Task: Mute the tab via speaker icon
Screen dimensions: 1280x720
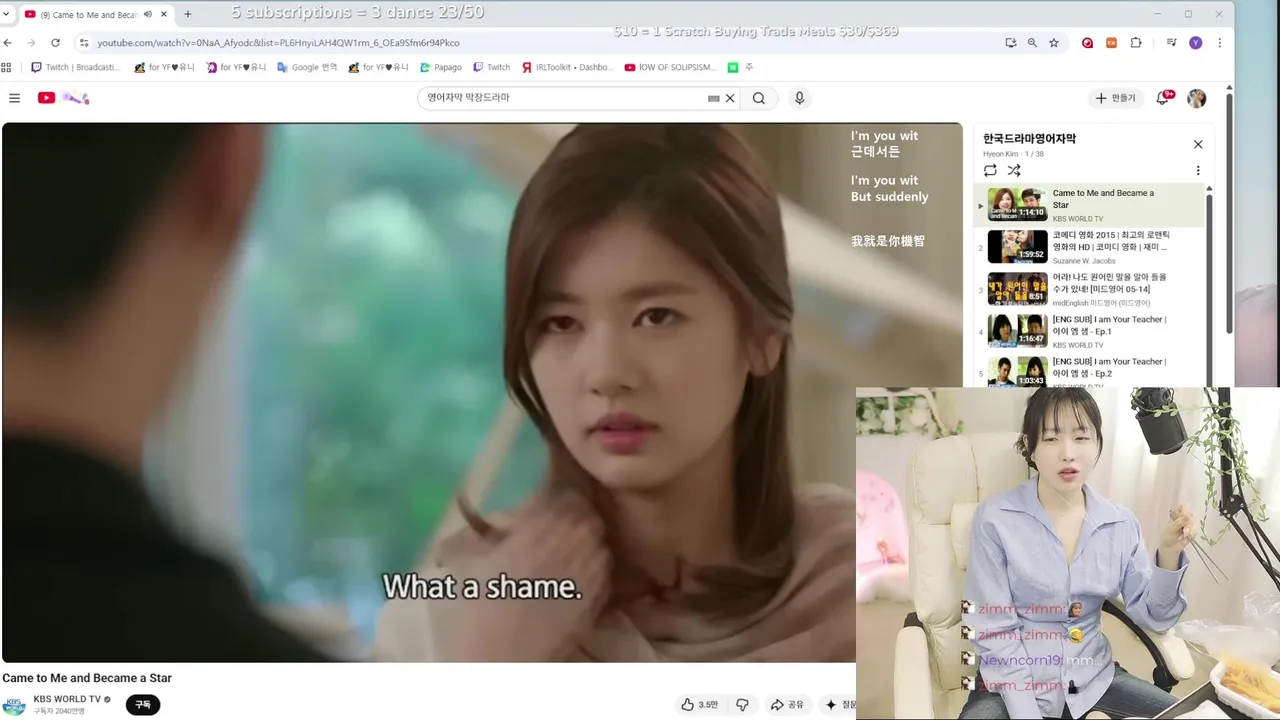Action: (148, 14)
